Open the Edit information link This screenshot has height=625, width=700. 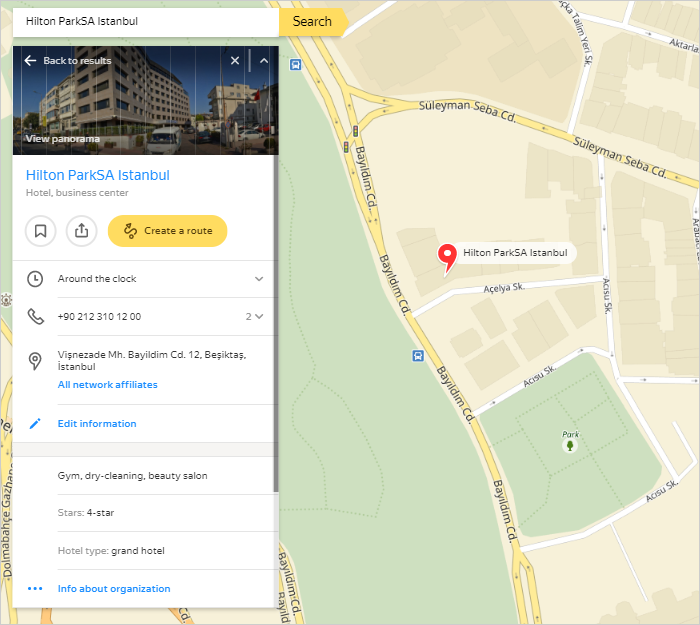97,424
